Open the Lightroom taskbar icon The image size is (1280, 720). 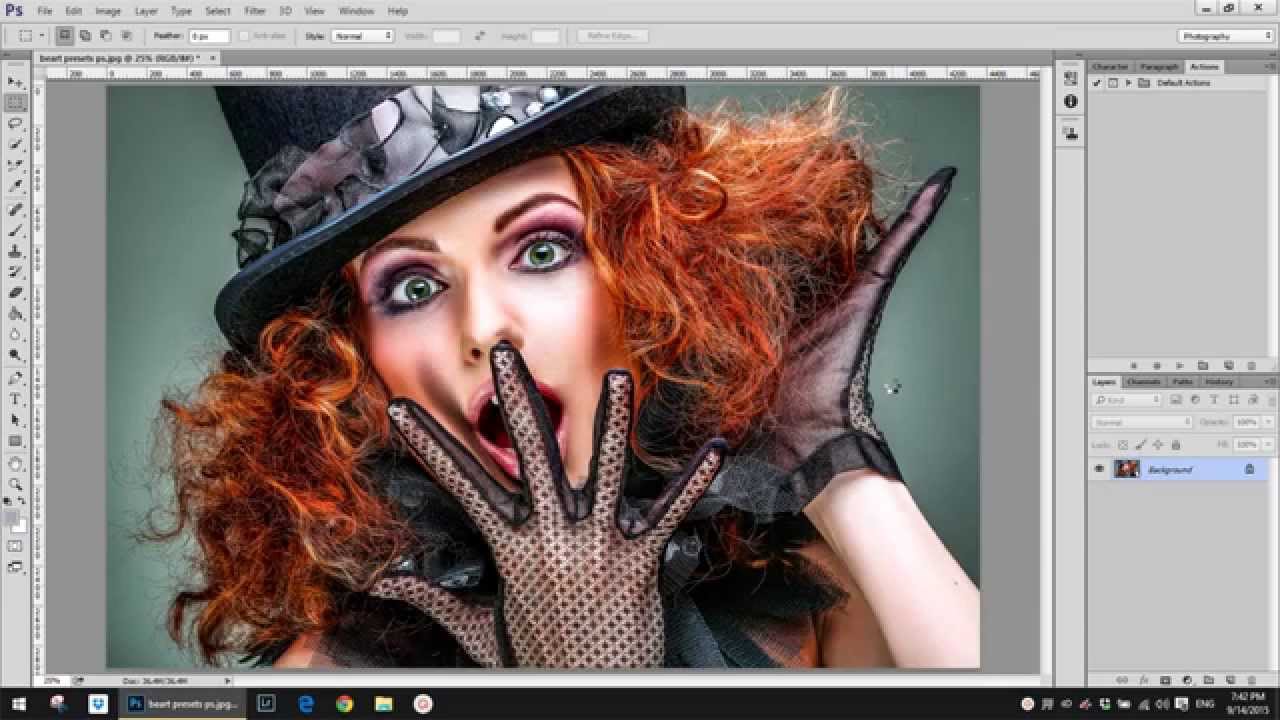click(x=266, y=704)
